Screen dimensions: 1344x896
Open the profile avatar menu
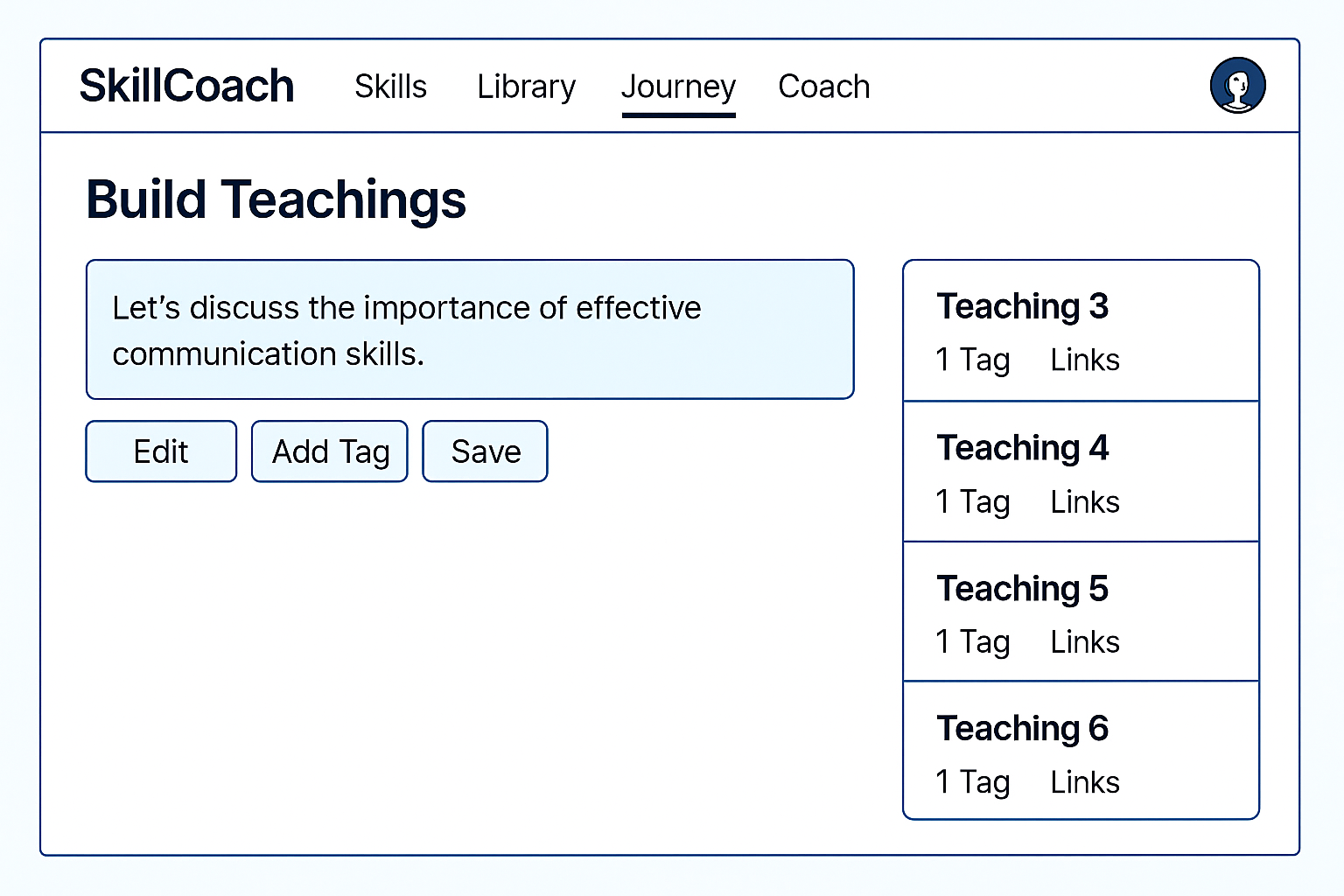tap(1237, 84)
